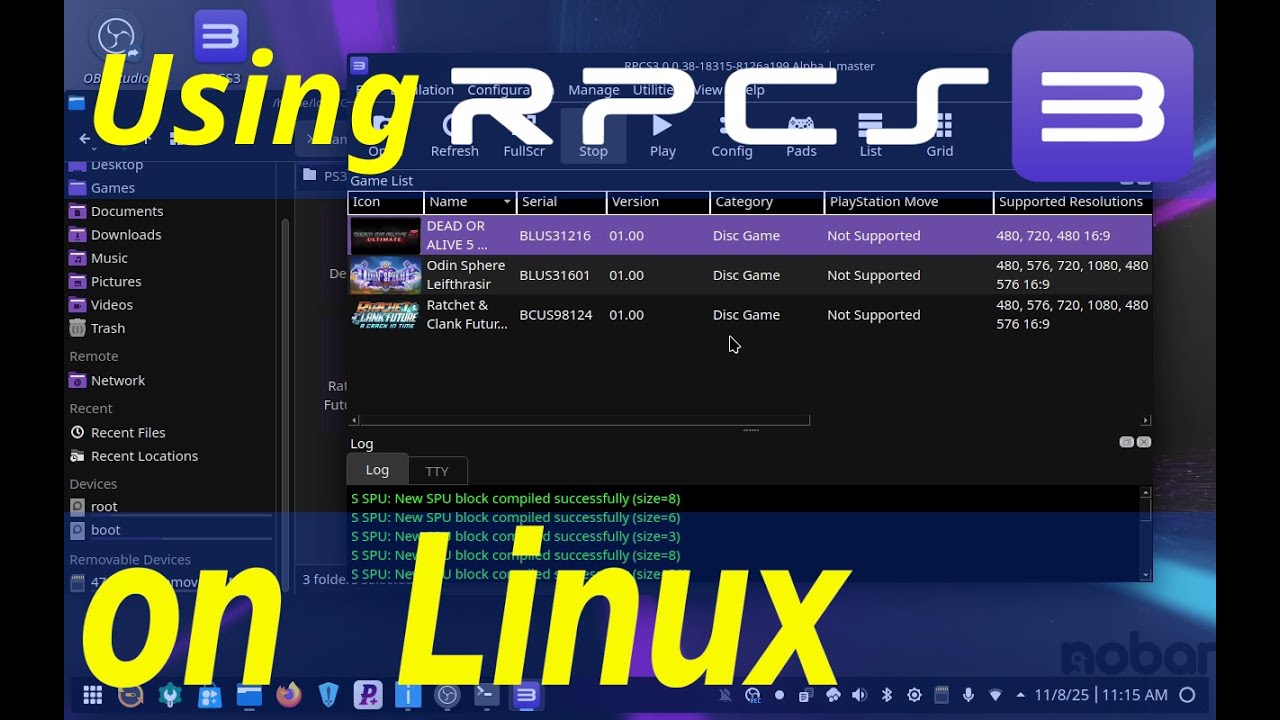Sort the game list by Serial column
1280x720 pixels.
click(x=562, y=202)
